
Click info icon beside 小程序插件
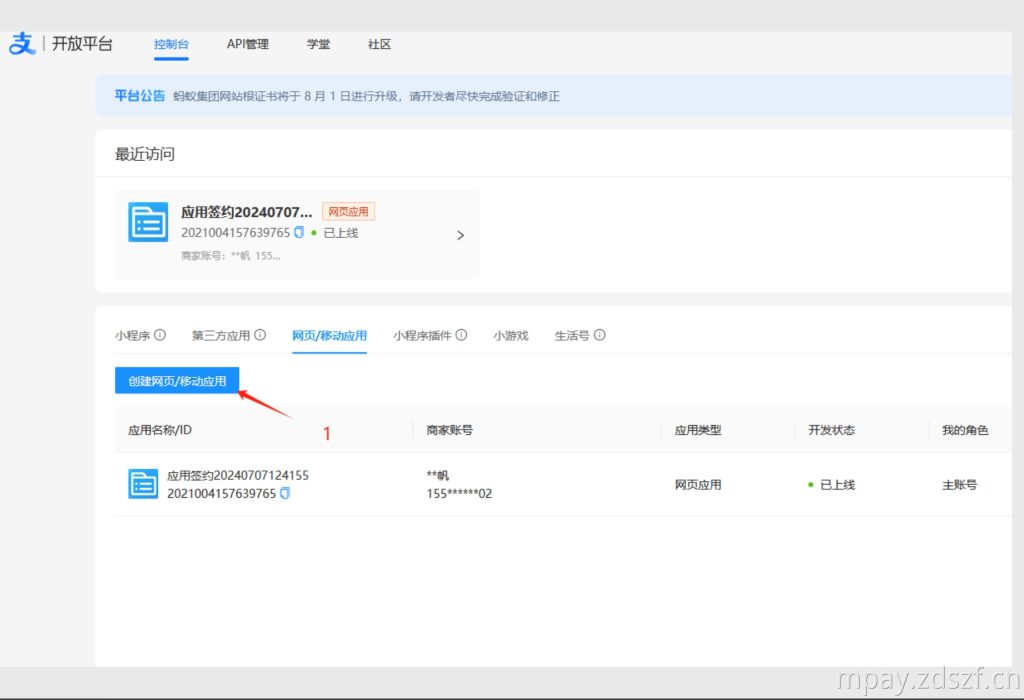461,336
